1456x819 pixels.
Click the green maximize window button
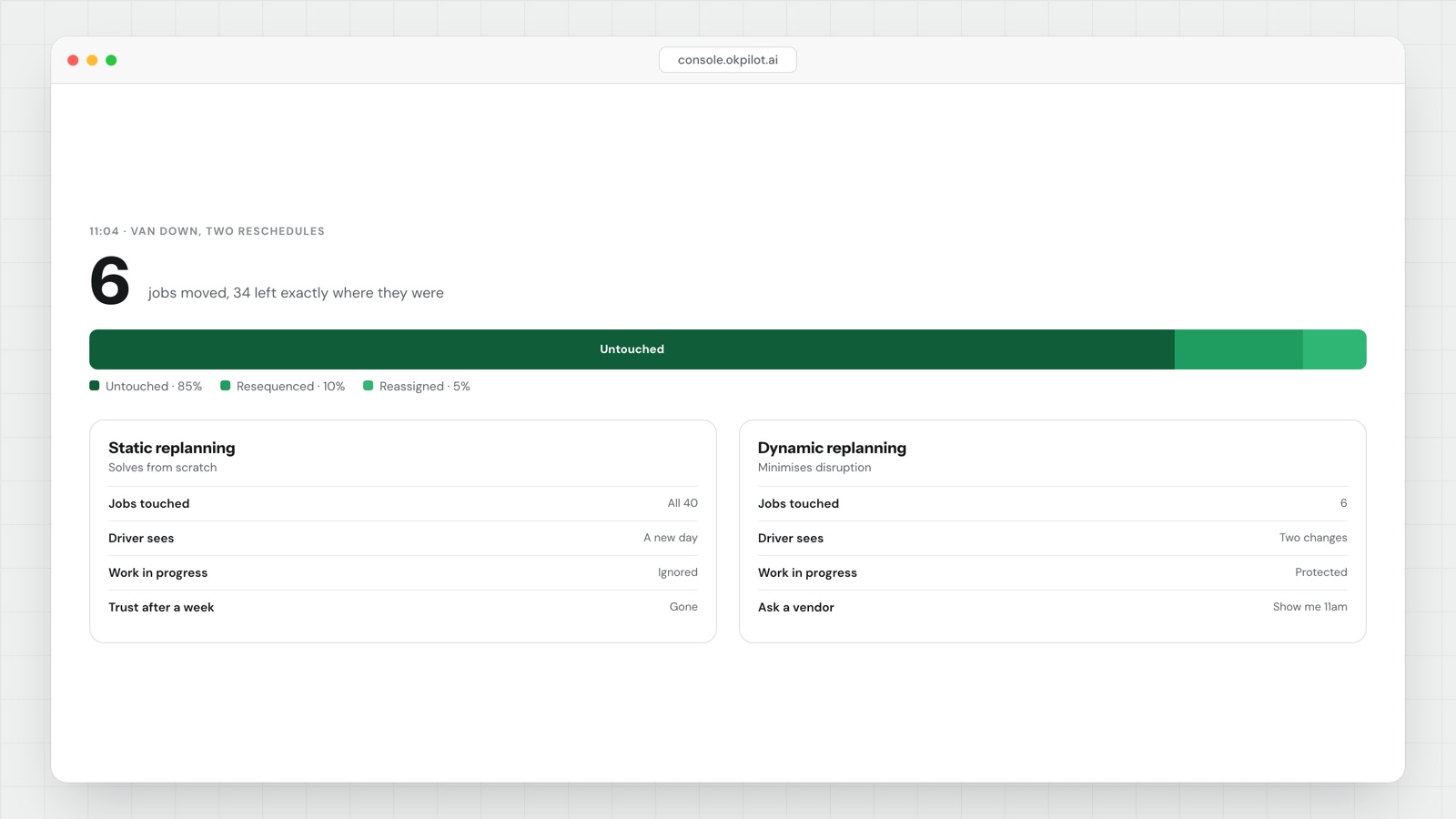point(111,60)
